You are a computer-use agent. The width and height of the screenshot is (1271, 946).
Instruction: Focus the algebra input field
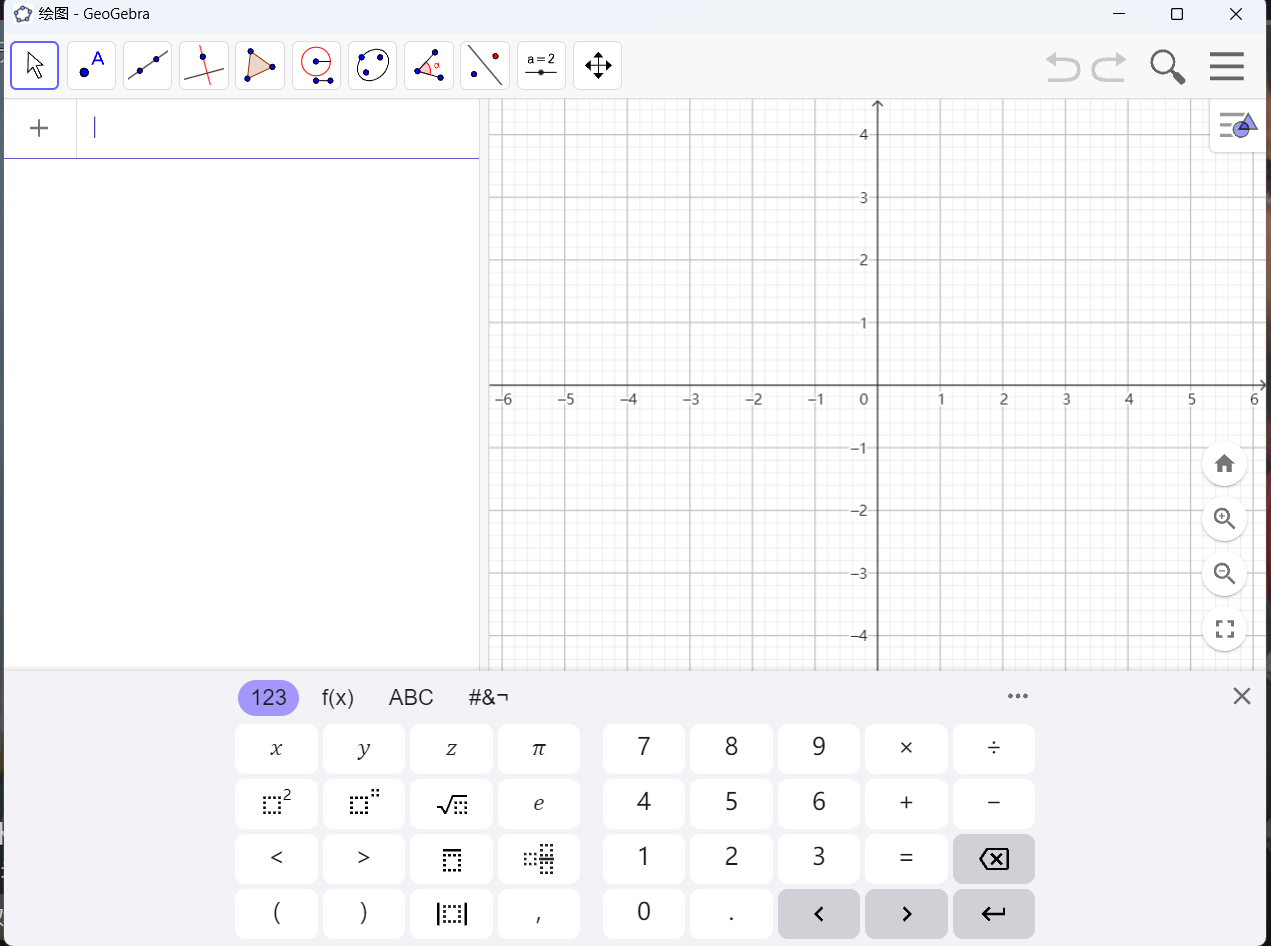[278, 128]
